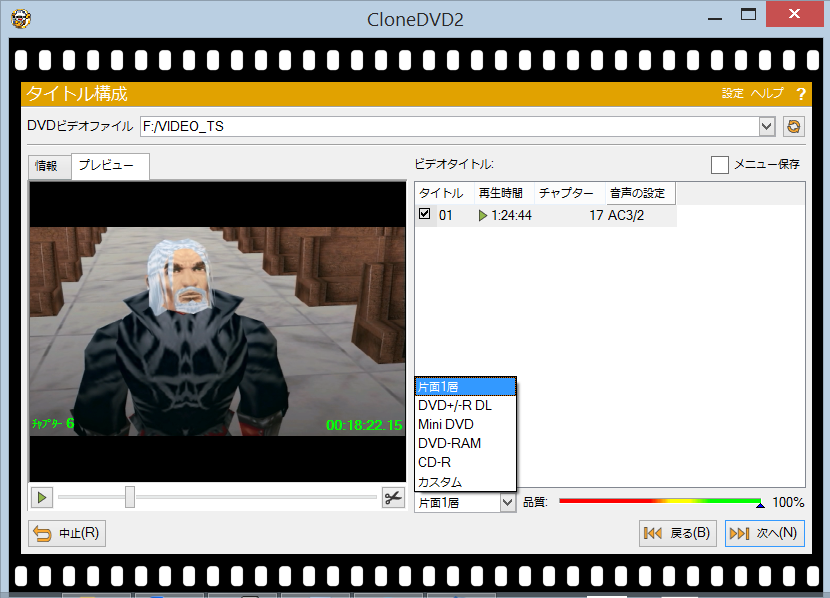Sort by 再生時間 column header
The height and width of the screenshot is (598, 830).
504,193
